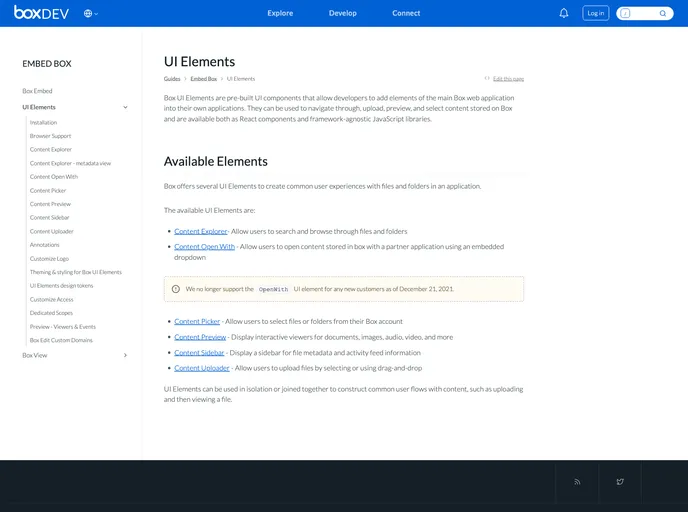Open Content Sidebar sidebar page

(x=50, y=218)
